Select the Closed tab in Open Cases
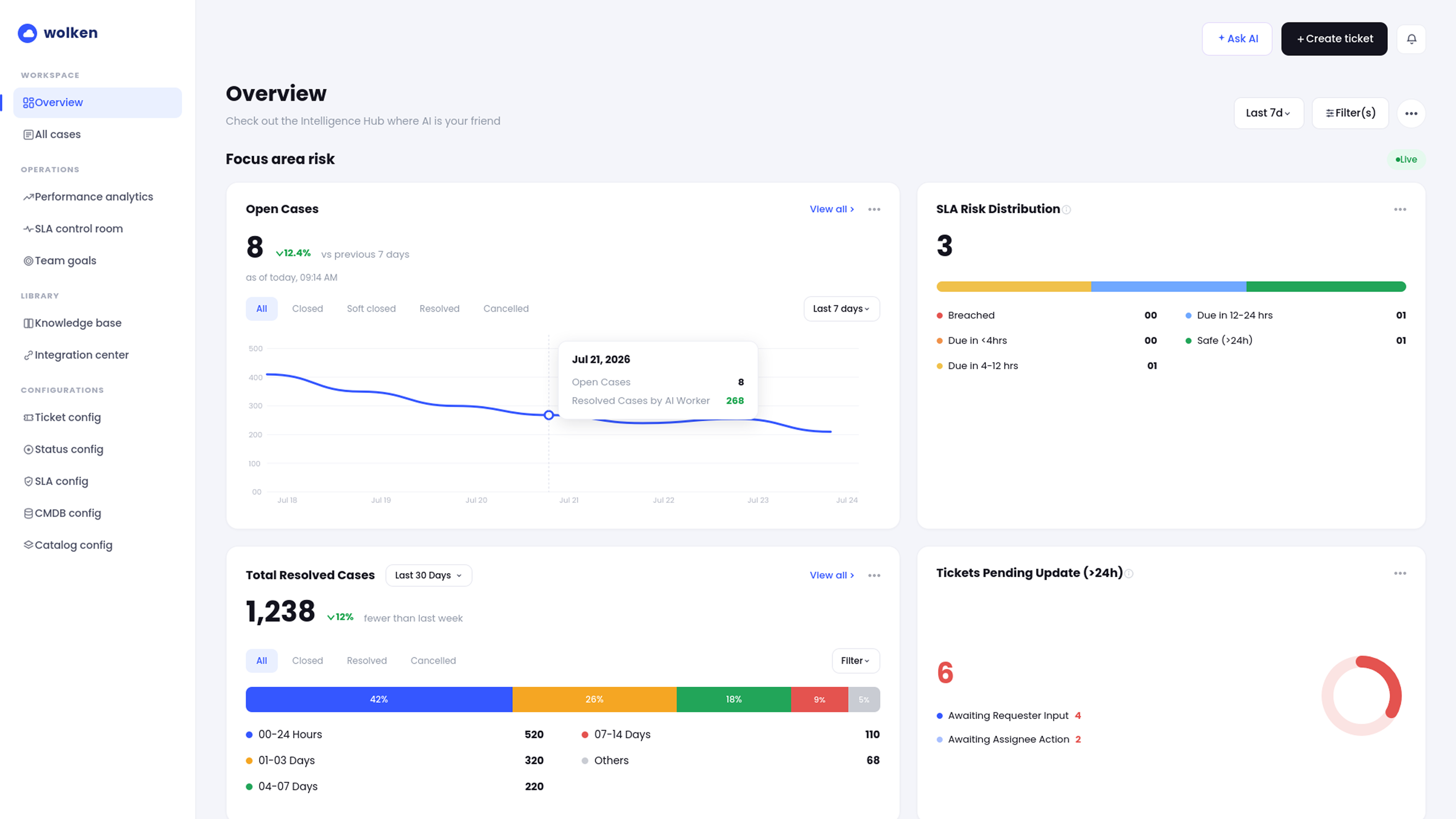The image size is (1456, 819). click(x=307, y=309)
